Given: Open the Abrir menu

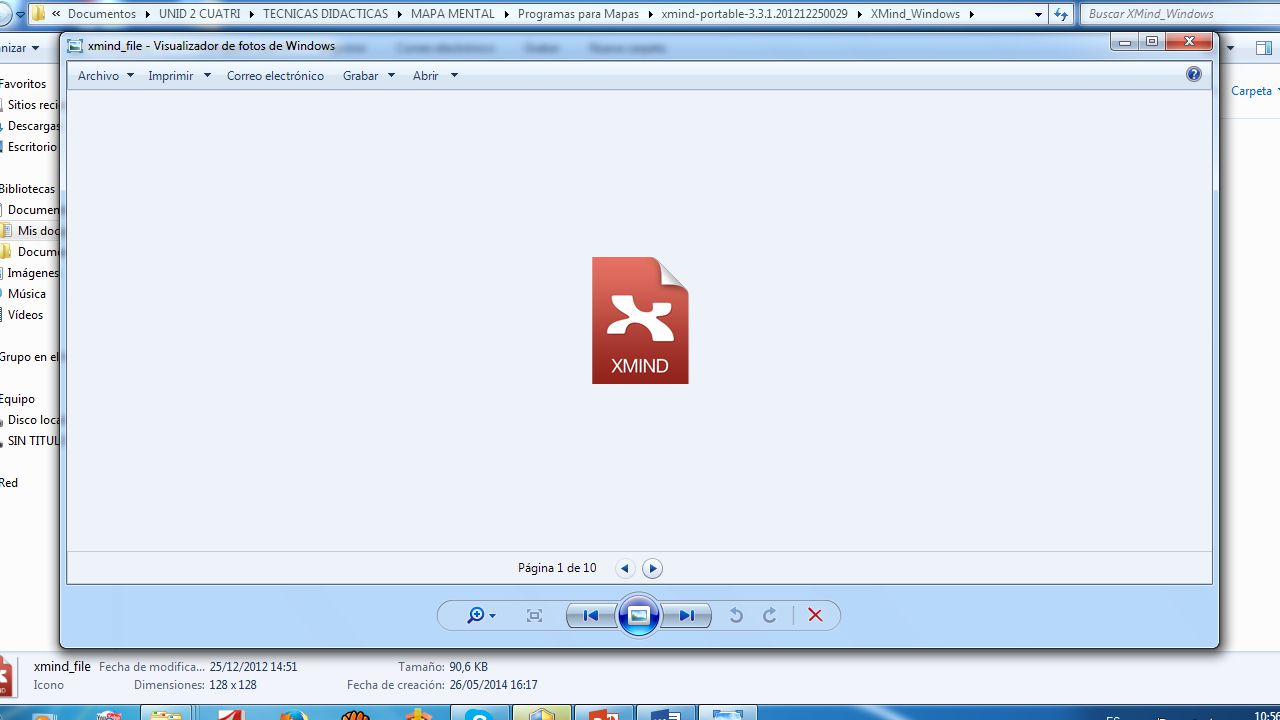Looking at the screenshot, I should pyautogui.click(x=435, y=76).
